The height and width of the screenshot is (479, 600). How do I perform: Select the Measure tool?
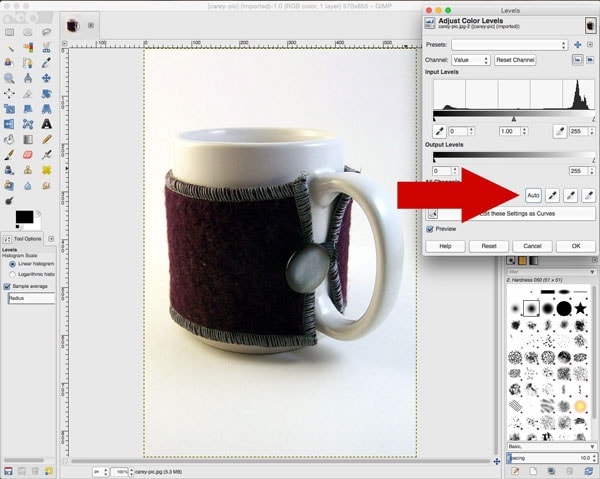[28, 78]
